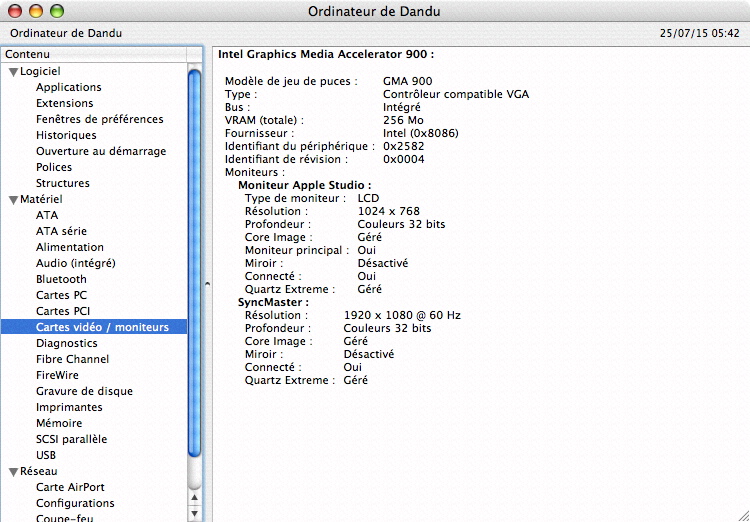The height and width of the screenshot is (522, 750).
Task: Open Ouverture au démarrage entry
Action: coord(101,151)
